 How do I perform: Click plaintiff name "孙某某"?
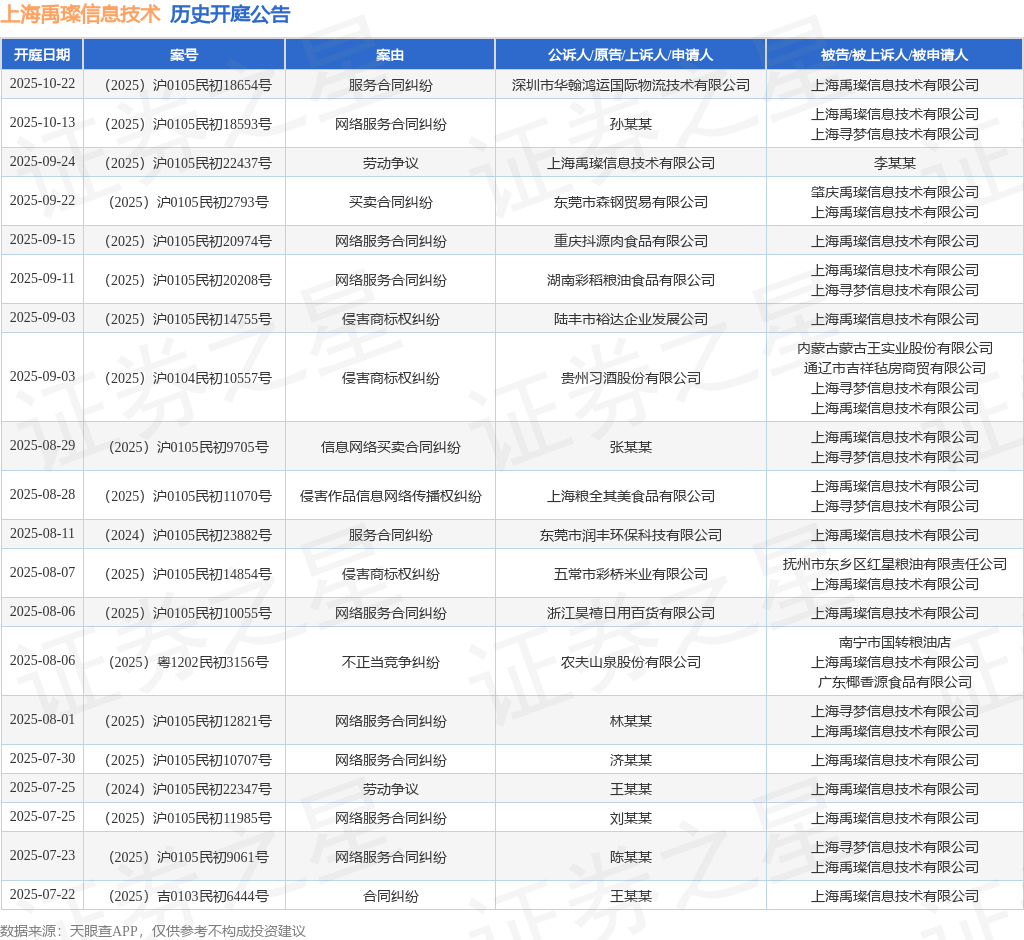(631, 124)
